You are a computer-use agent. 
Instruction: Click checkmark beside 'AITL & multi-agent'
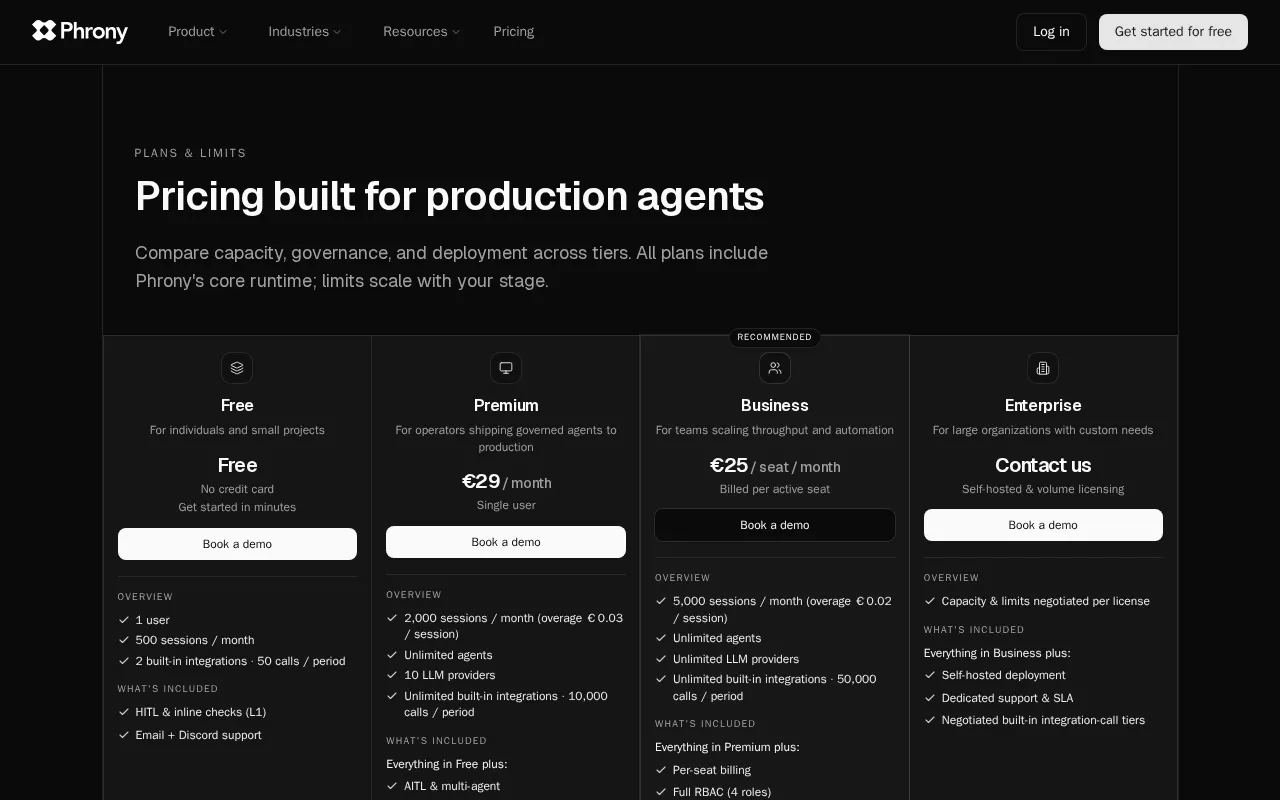coord(392,786)
